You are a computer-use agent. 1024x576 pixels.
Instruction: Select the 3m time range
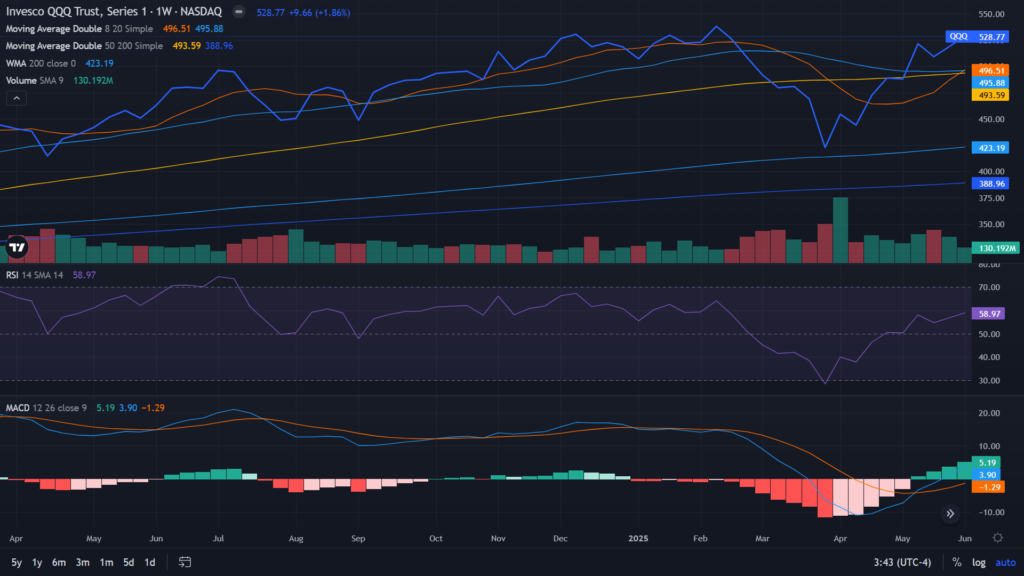82,562
